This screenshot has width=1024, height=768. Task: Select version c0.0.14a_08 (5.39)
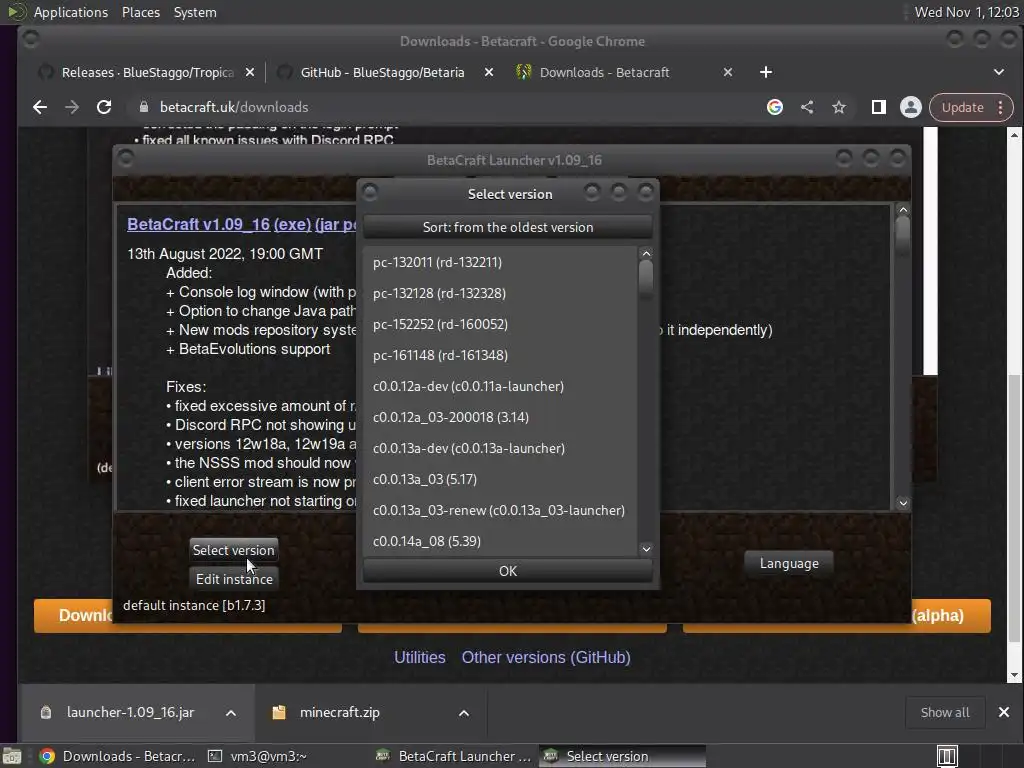tap(499, 541)
